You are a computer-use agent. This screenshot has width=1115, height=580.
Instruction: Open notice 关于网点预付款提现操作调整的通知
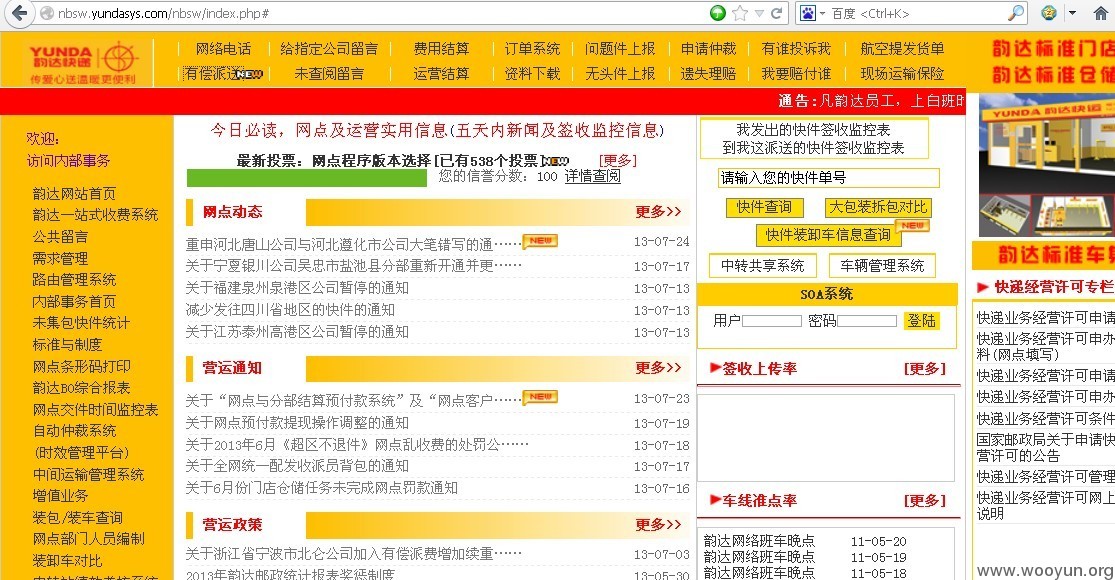(x=297, y=423)
